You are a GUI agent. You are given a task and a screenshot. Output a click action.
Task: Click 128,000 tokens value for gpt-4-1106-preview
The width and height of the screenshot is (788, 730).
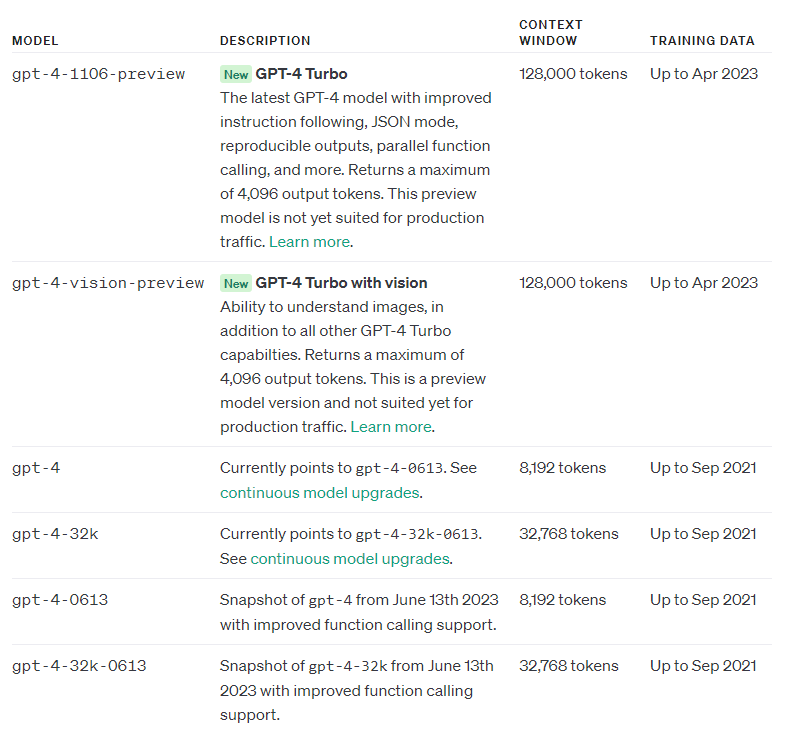[573, 74]
